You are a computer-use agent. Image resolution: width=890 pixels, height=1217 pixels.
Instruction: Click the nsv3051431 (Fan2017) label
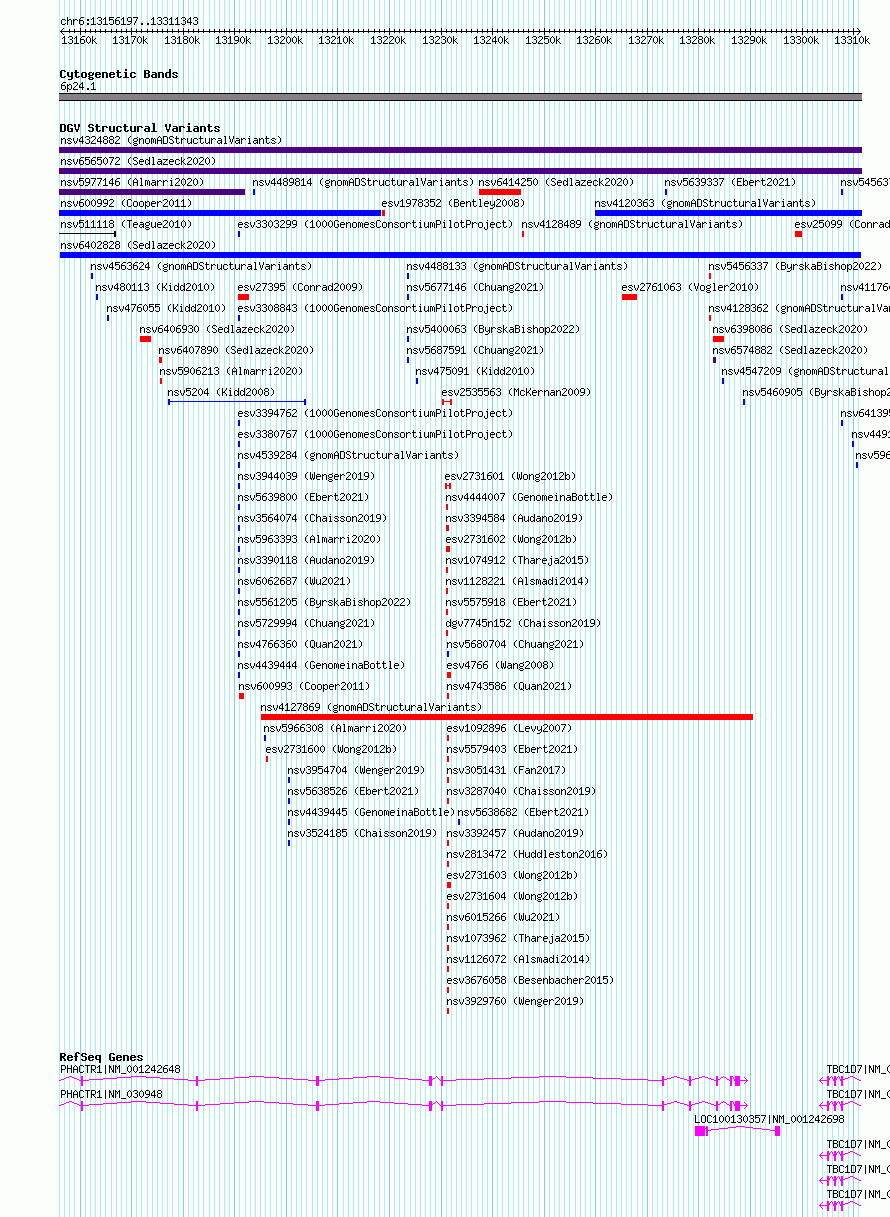click(506, 770)
